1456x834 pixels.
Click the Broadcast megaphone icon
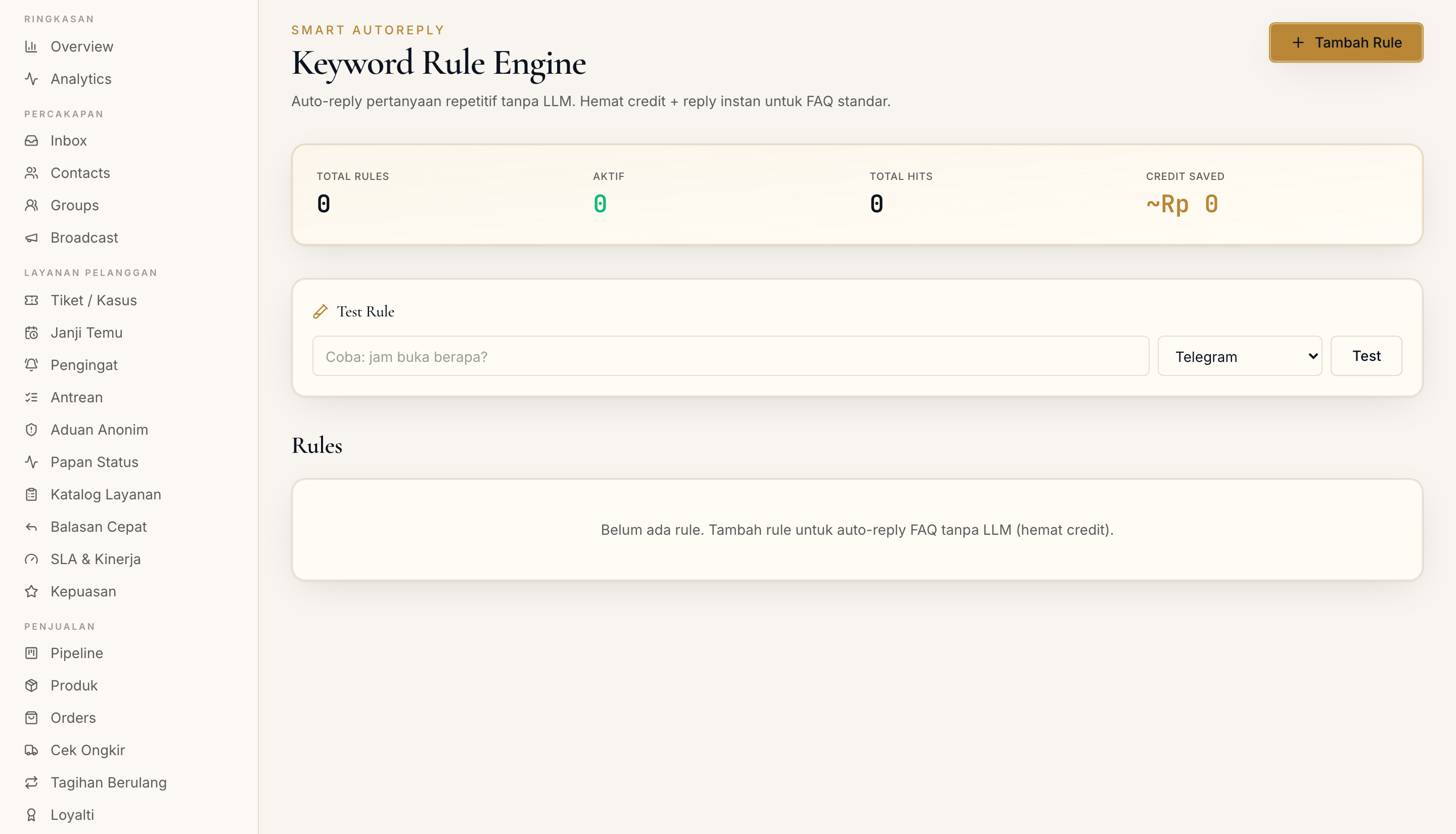tap(31, 238)
